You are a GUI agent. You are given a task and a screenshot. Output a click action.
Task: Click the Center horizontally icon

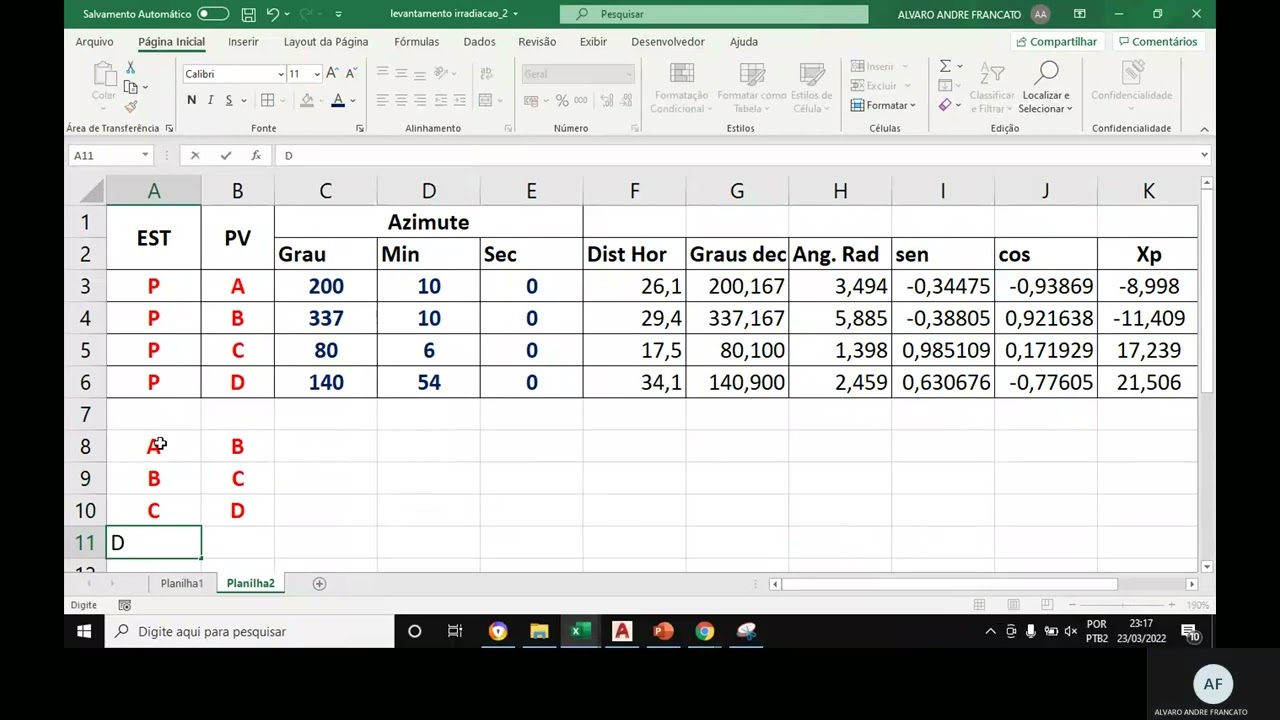[x=401, y=100]
